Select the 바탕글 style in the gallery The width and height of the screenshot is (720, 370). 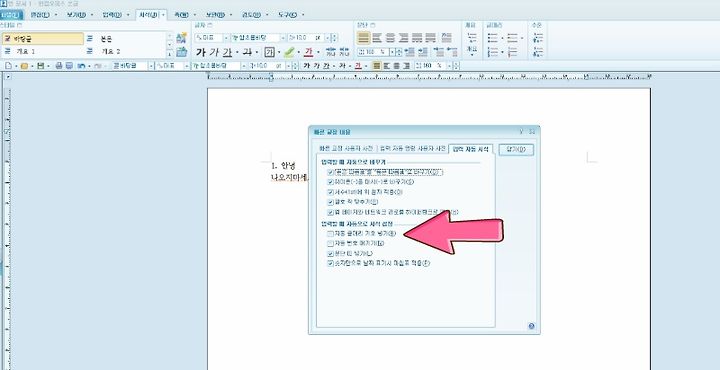[x=43, y=39]
